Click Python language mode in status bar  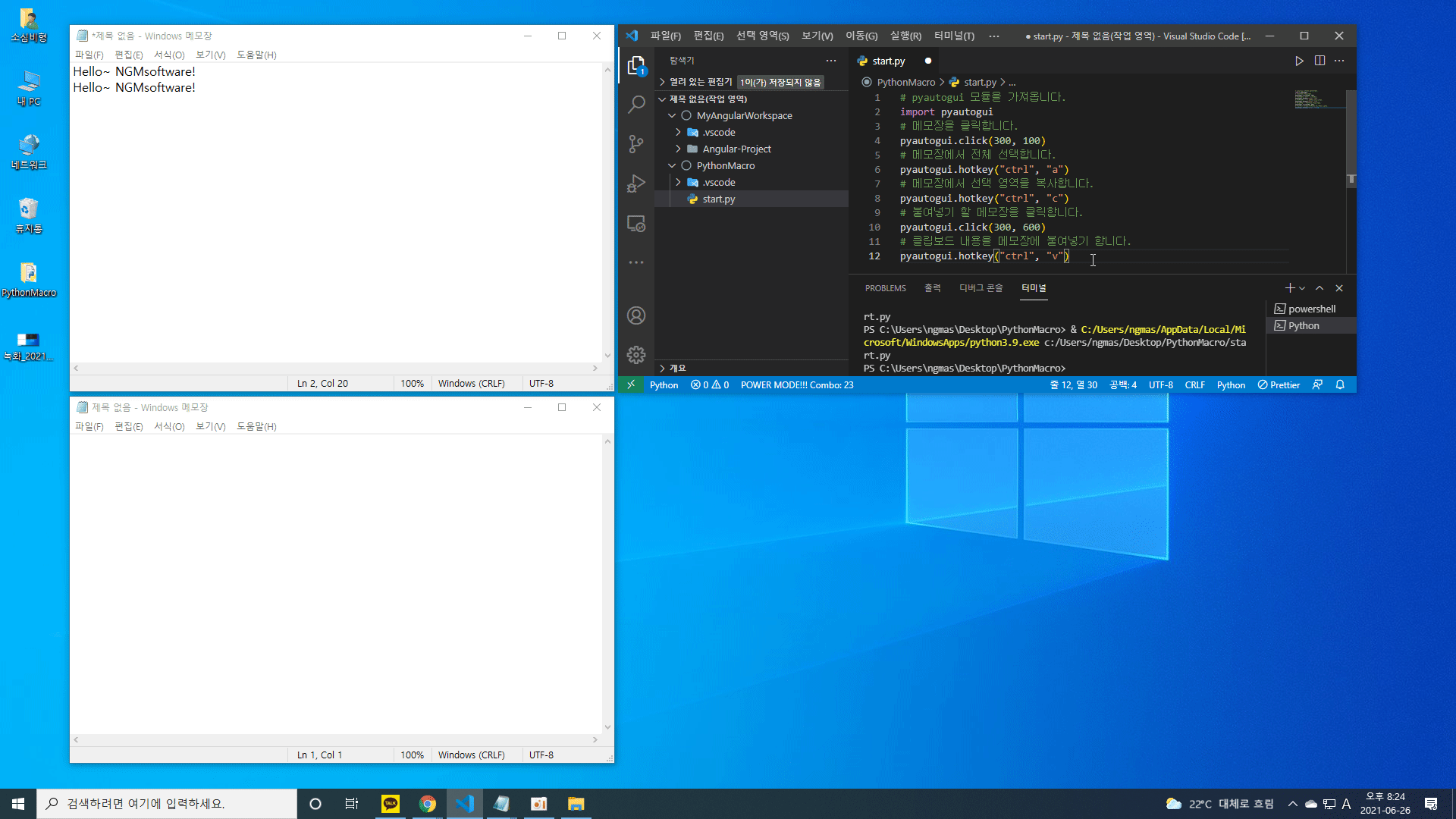click(x=1231, y=385)
